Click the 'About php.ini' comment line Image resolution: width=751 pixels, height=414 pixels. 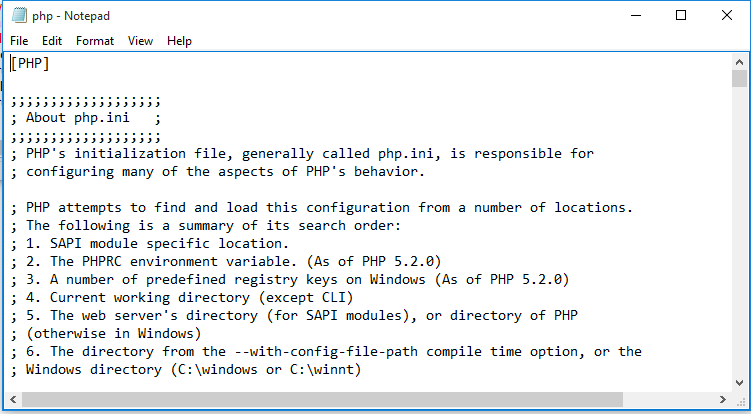(86, 118)
